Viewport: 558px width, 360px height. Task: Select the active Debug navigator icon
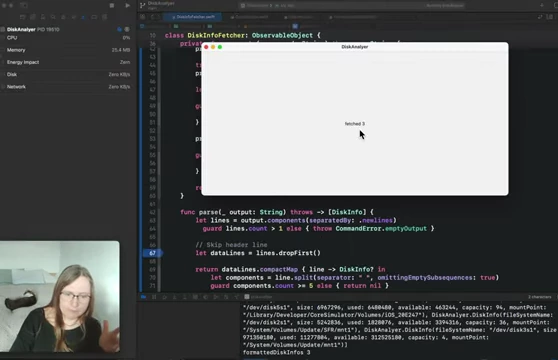pos(84,17)
